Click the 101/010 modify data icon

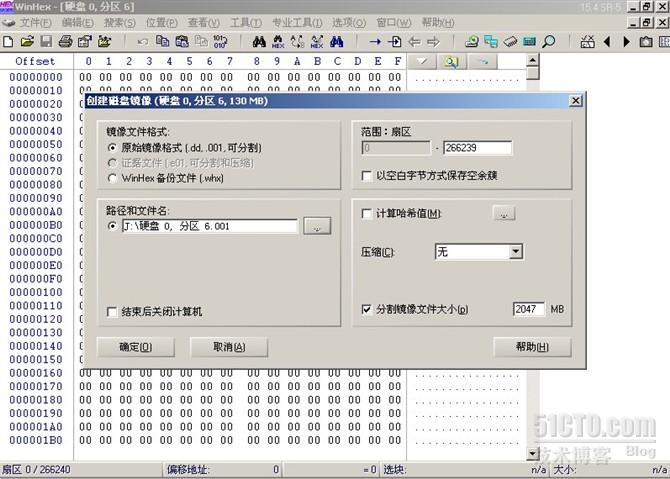pos(220,41)
